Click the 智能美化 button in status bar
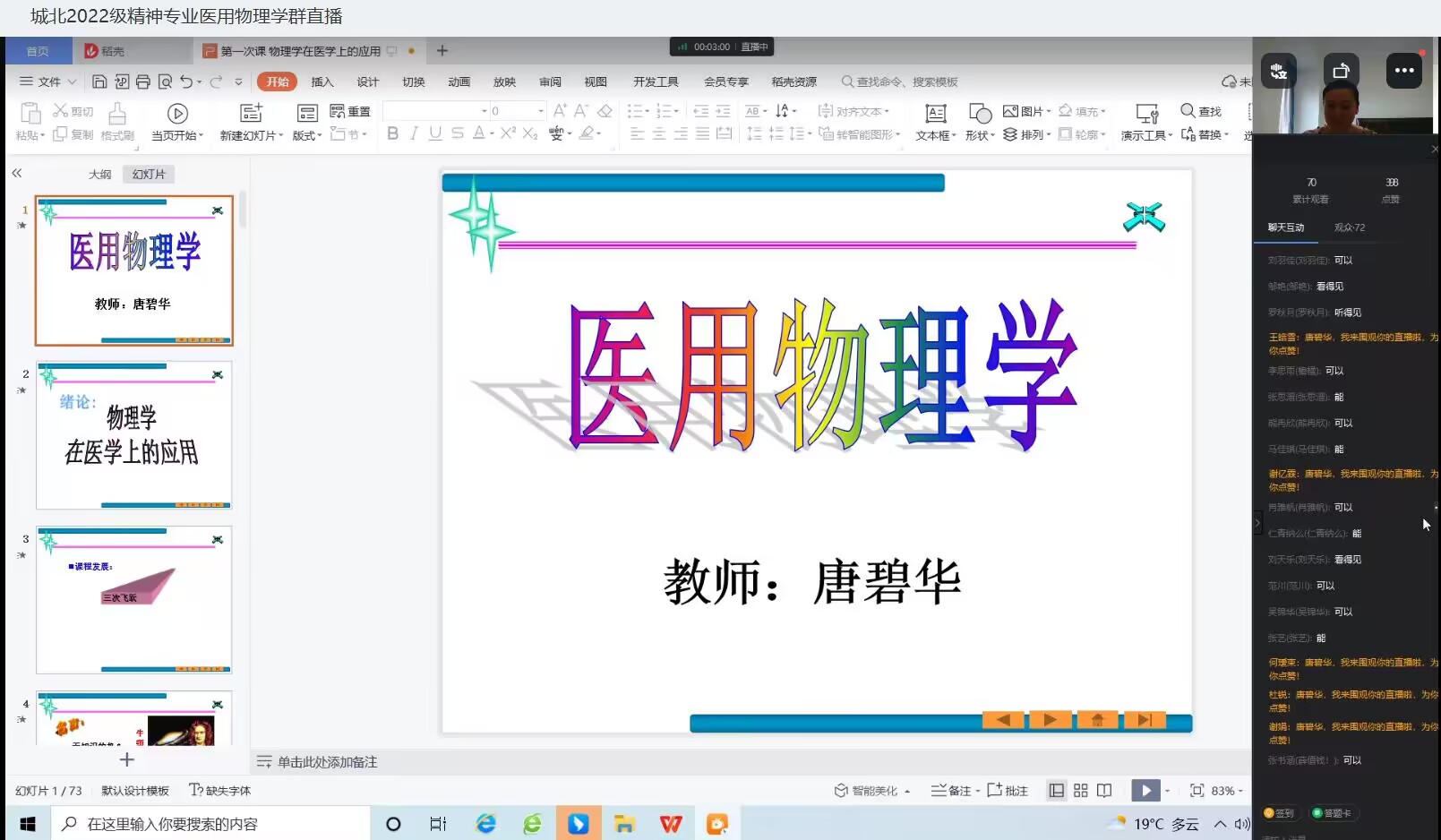Viewport: 1441px width, 840px height. coord(871,791)
